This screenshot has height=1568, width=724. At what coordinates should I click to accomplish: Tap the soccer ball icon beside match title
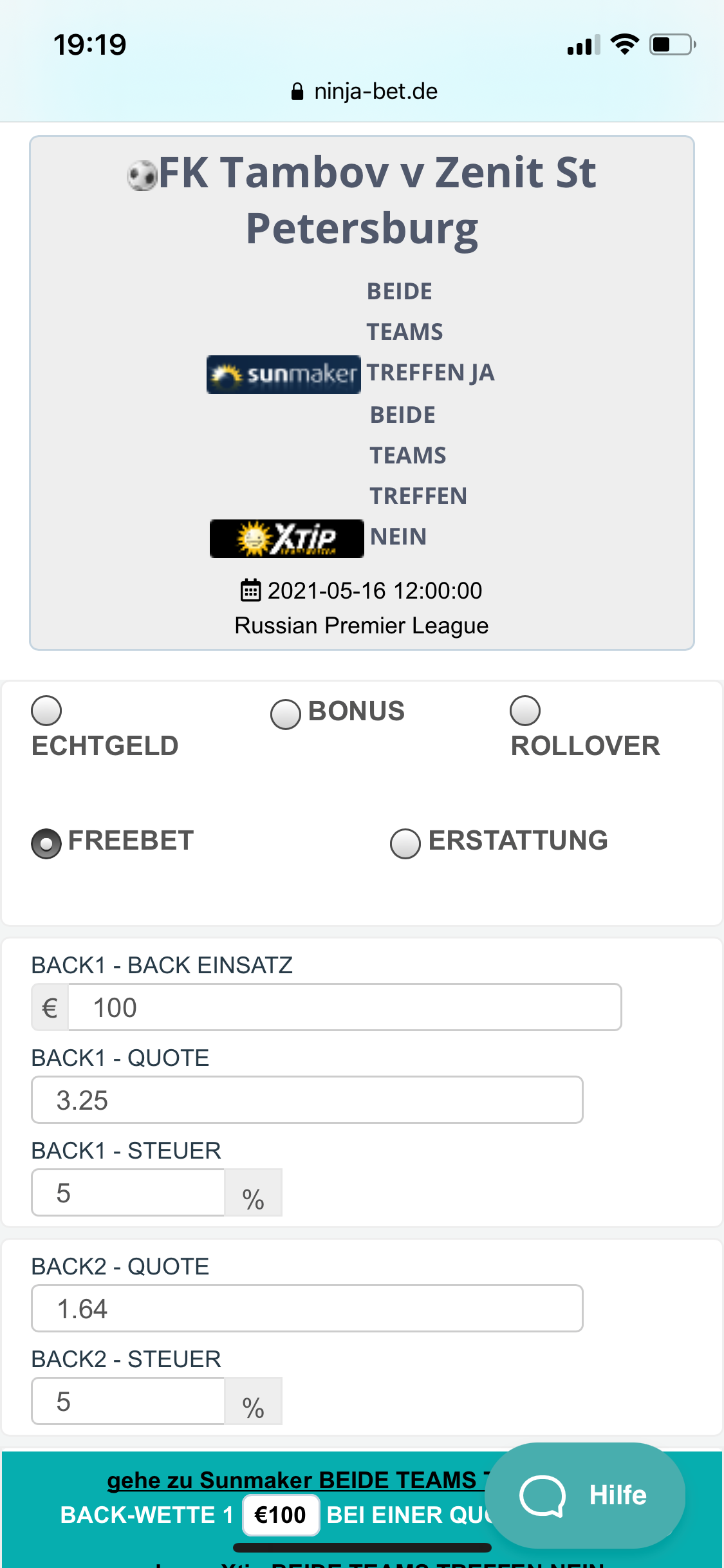pos(142,175)
